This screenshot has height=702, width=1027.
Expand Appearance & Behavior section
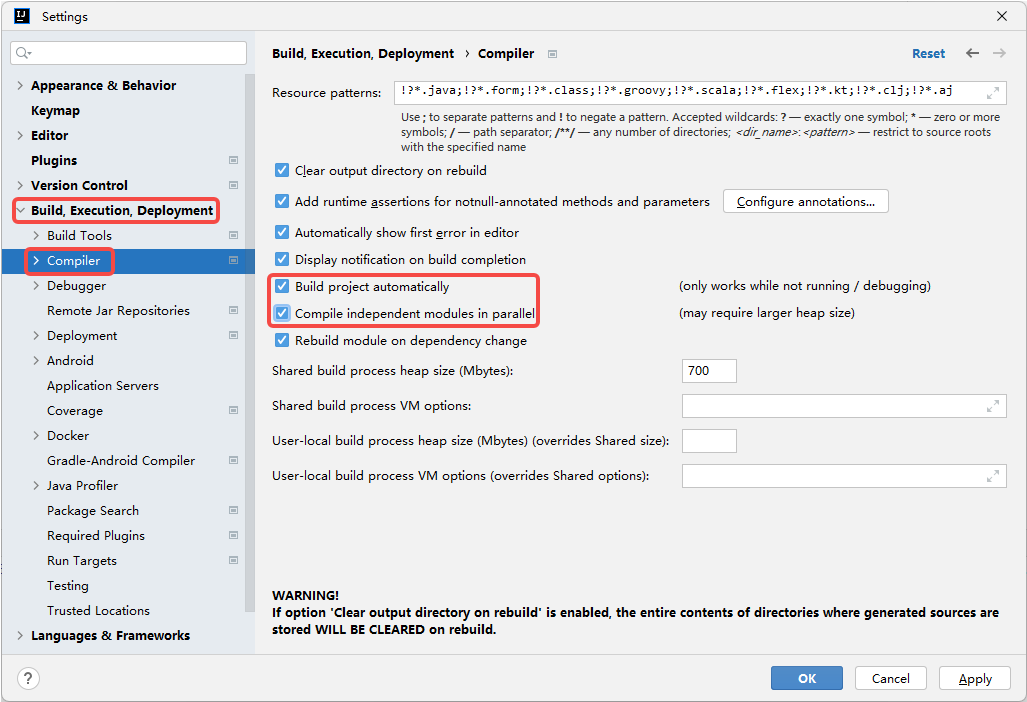(x=20, y=86)
